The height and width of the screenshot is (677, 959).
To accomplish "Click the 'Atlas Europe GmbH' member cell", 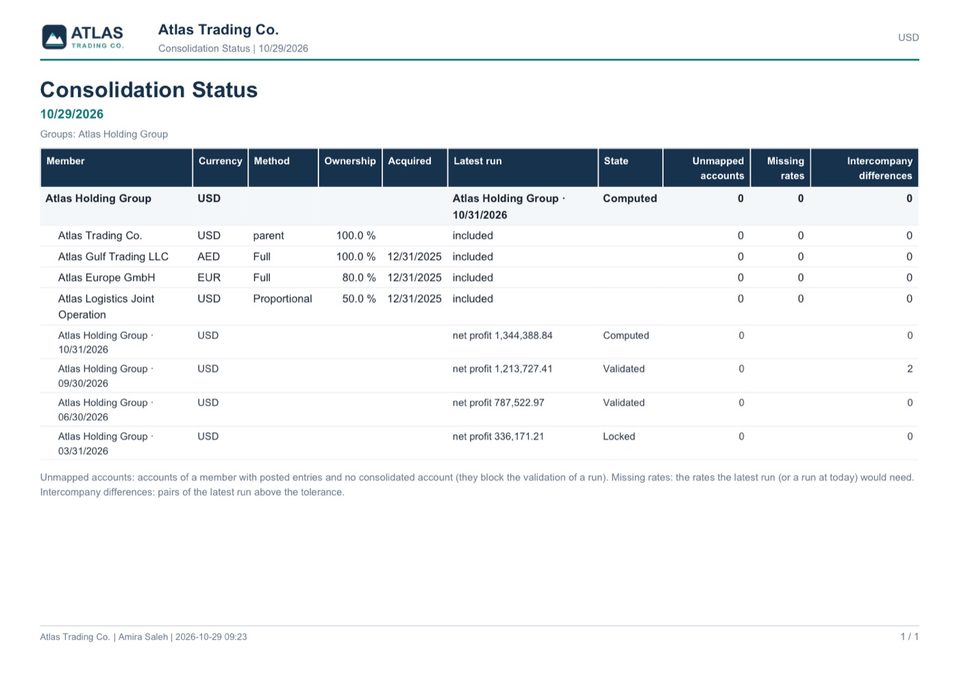I will click(x=106, y=277).
